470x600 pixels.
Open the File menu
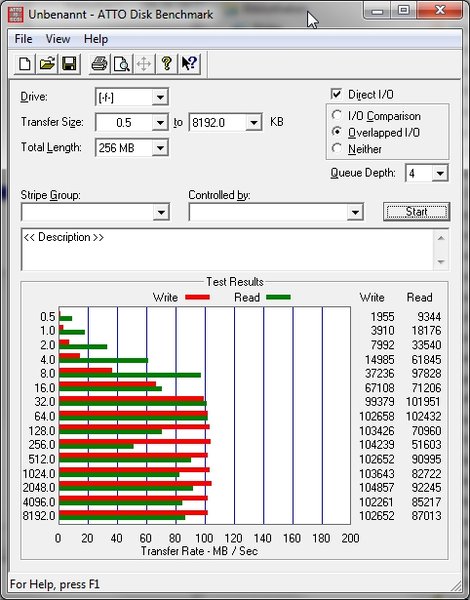pos(23,39)
